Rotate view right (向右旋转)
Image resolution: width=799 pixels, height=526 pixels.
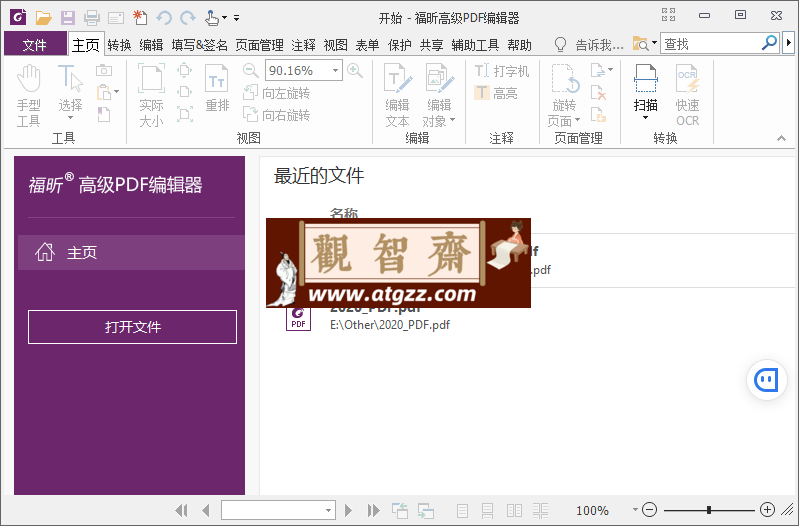[x=277, y=115]
